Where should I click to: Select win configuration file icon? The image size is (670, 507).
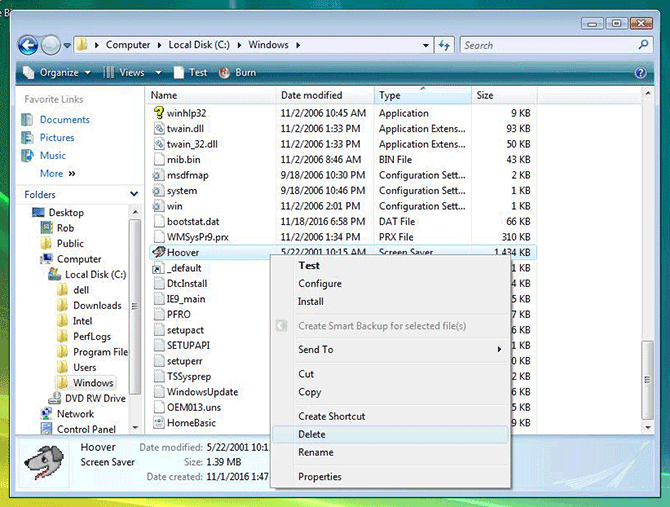point(159,206)
